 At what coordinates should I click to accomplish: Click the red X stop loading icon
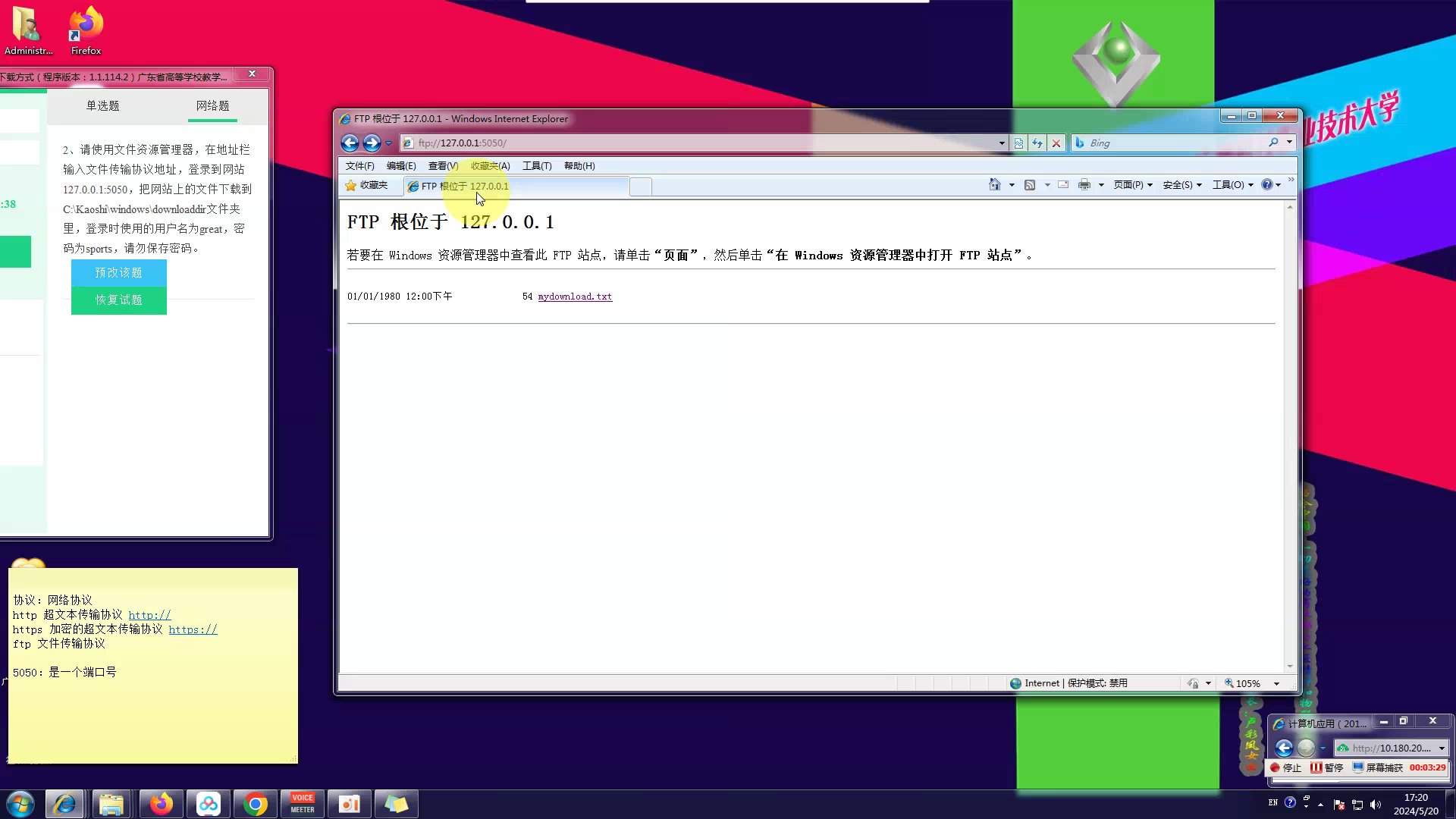[x=1056, y=143]
